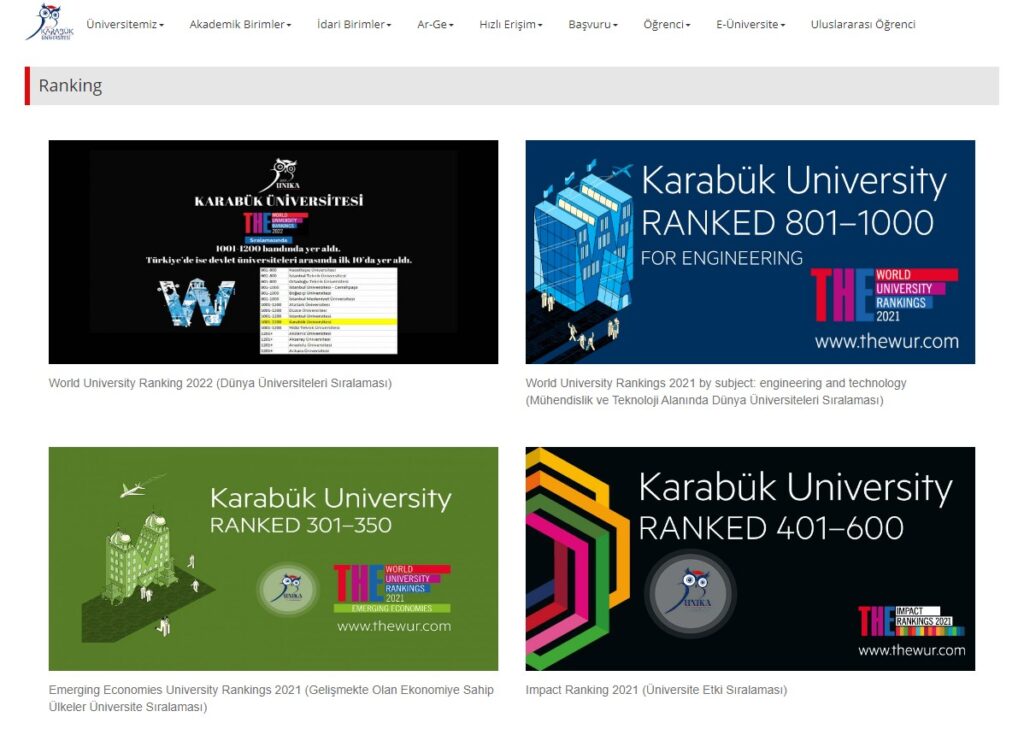Image resolution: width=1024 pixels, height=735 pixels.
Task: Open the Hızlı Erişim dropdown
Action: point(511,24)
